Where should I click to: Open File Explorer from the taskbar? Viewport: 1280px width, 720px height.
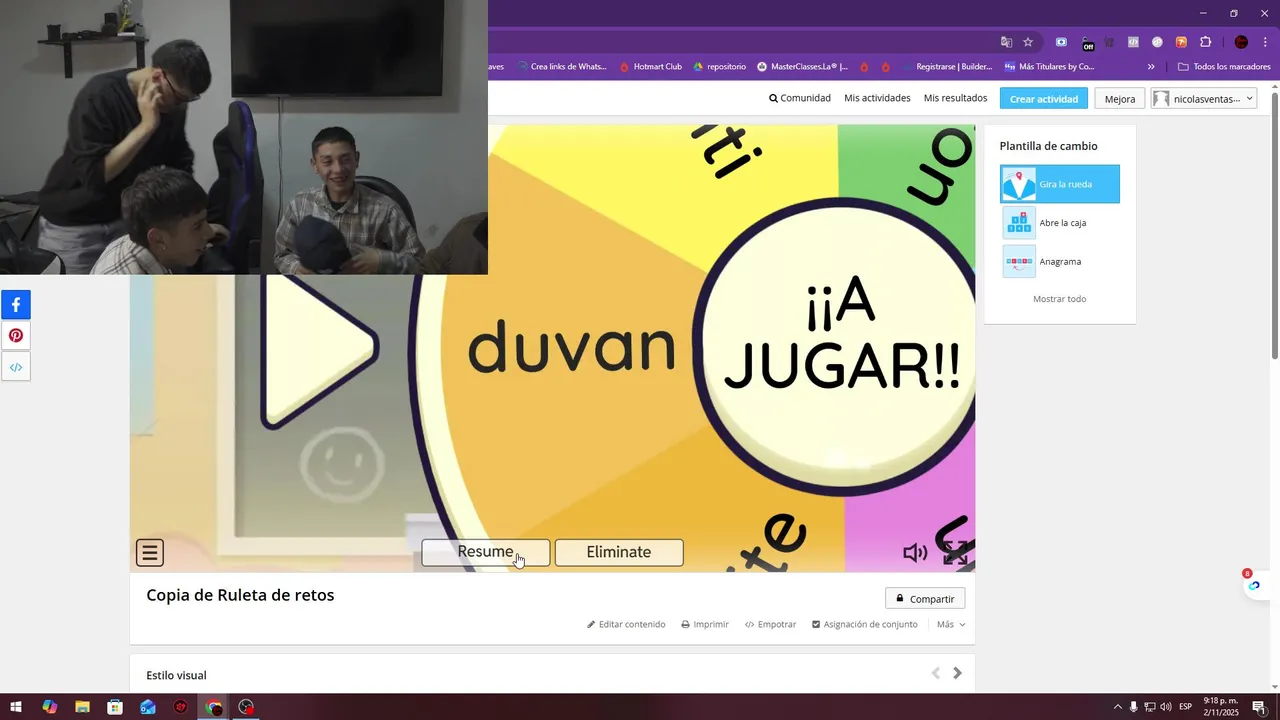point(82,707)
